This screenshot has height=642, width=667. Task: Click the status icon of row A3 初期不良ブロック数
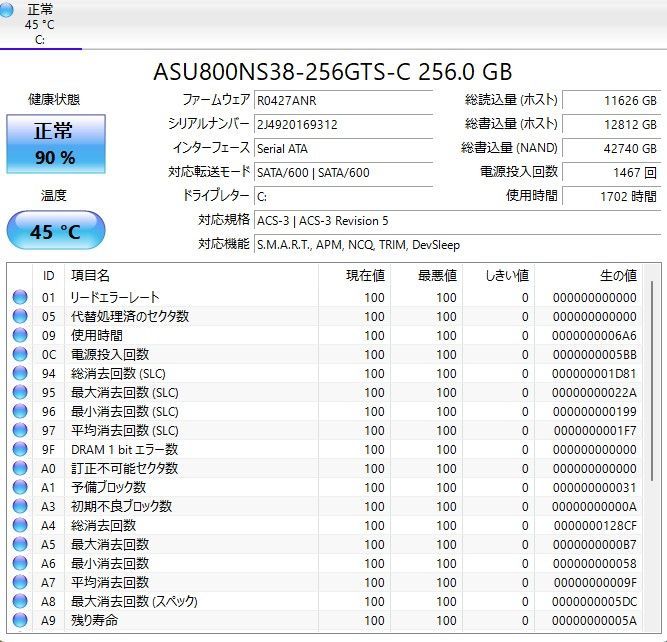point(20,506)
